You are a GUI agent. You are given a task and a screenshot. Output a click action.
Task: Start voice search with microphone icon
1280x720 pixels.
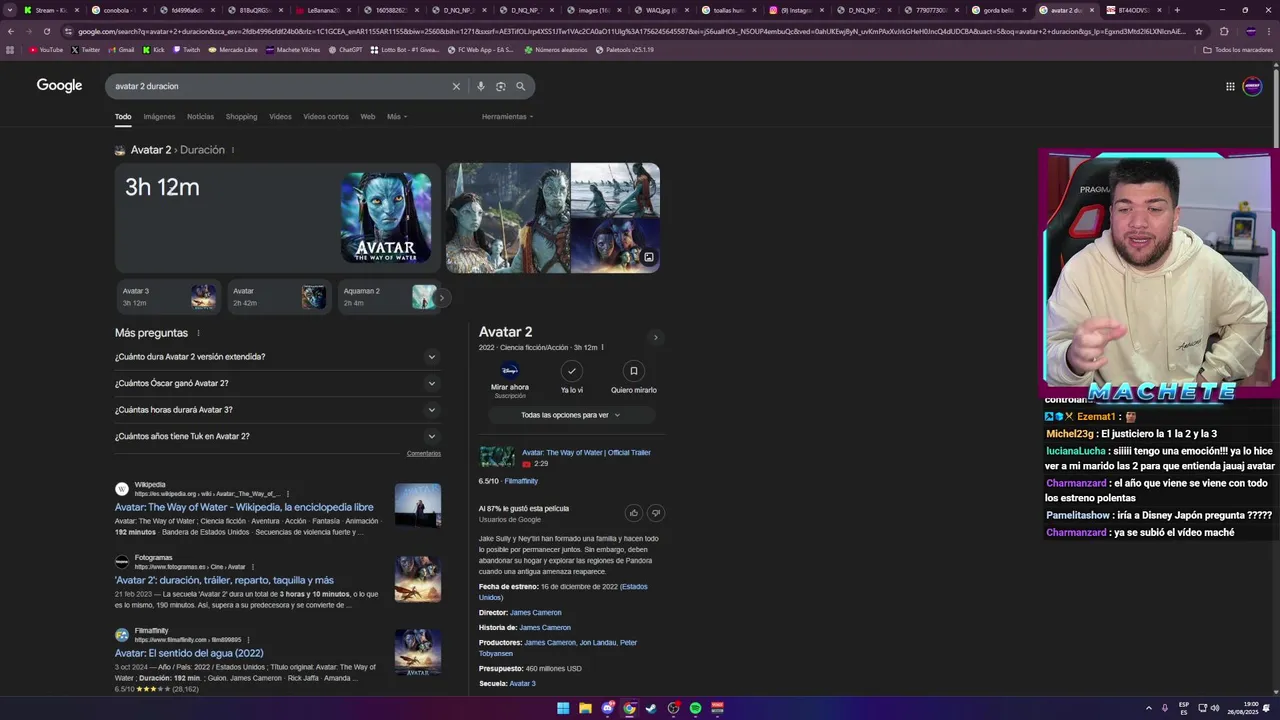[x=480, y=86]
